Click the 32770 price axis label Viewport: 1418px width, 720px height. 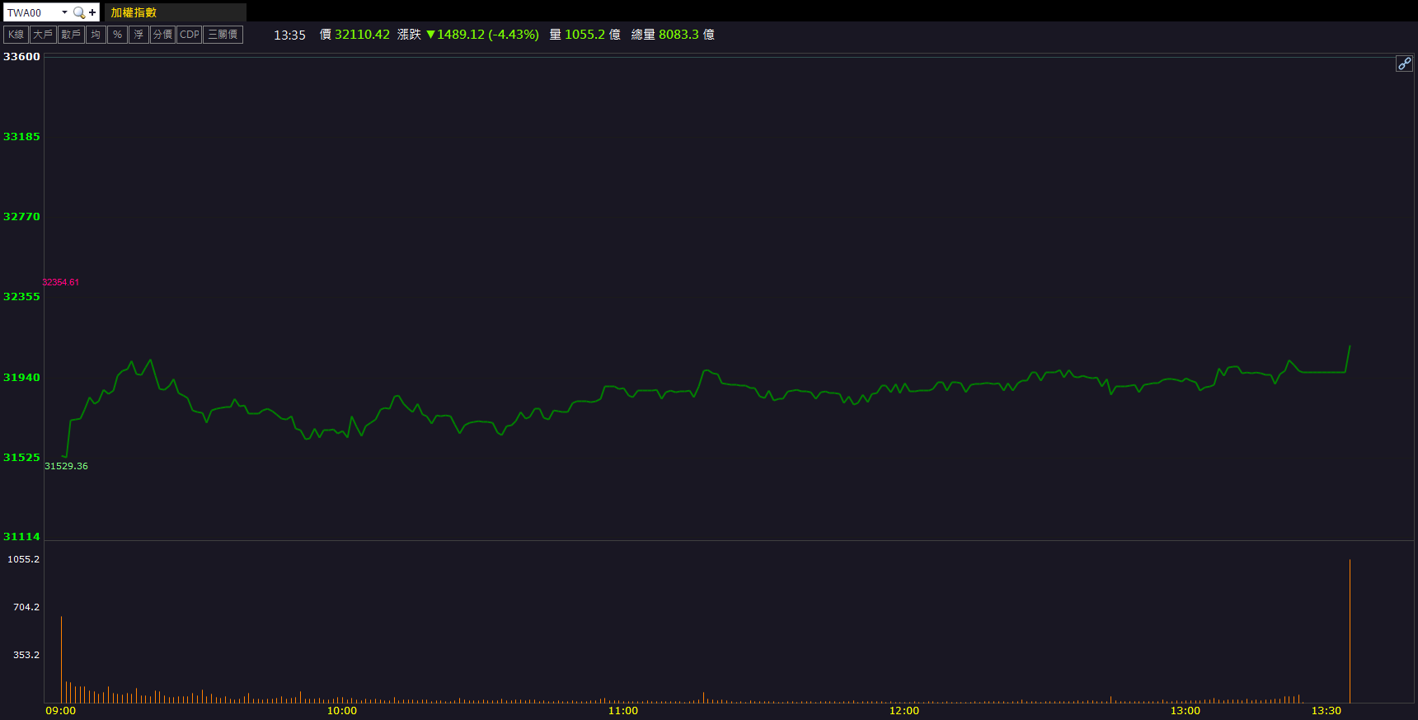[x=22, y=217]
